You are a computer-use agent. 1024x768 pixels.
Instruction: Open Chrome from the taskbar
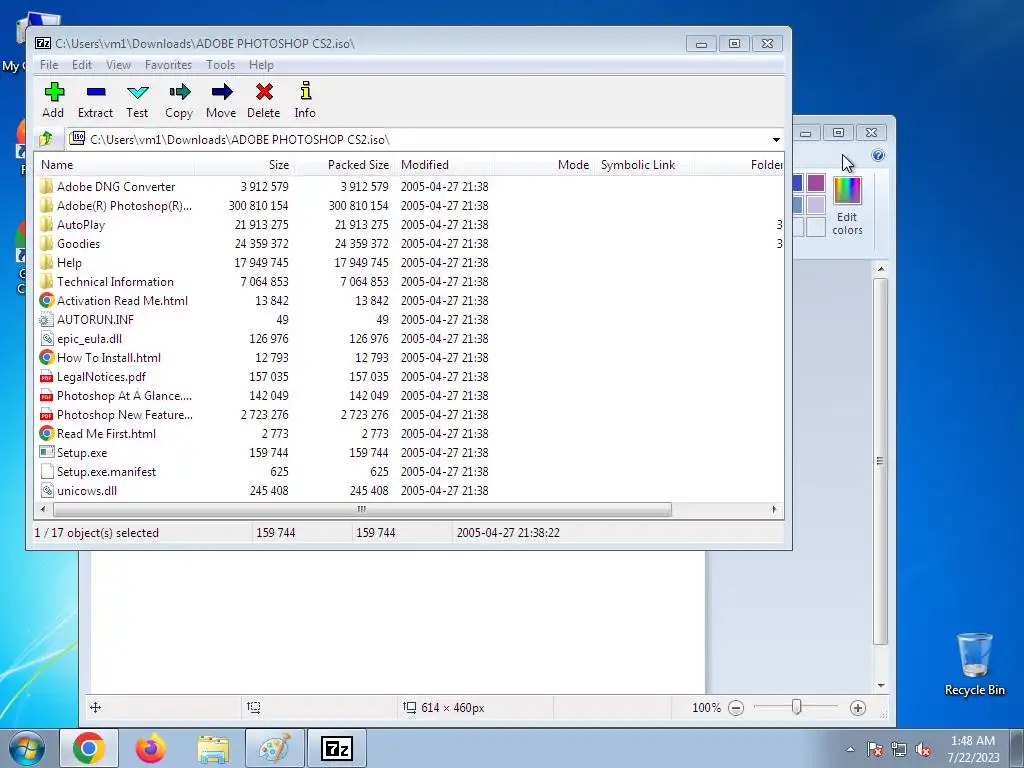pos(89,748)
